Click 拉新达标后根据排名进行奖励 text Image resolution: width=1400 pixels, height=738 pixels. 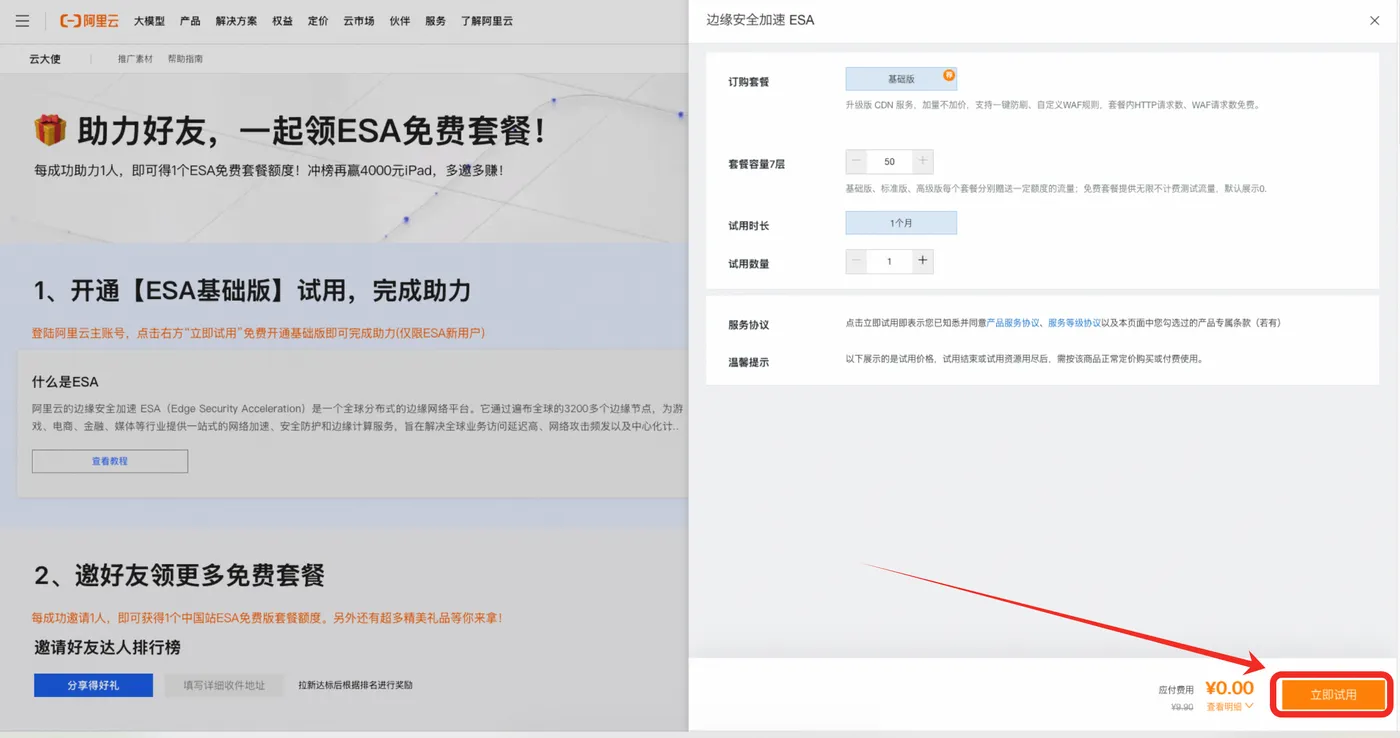[355, 685]
